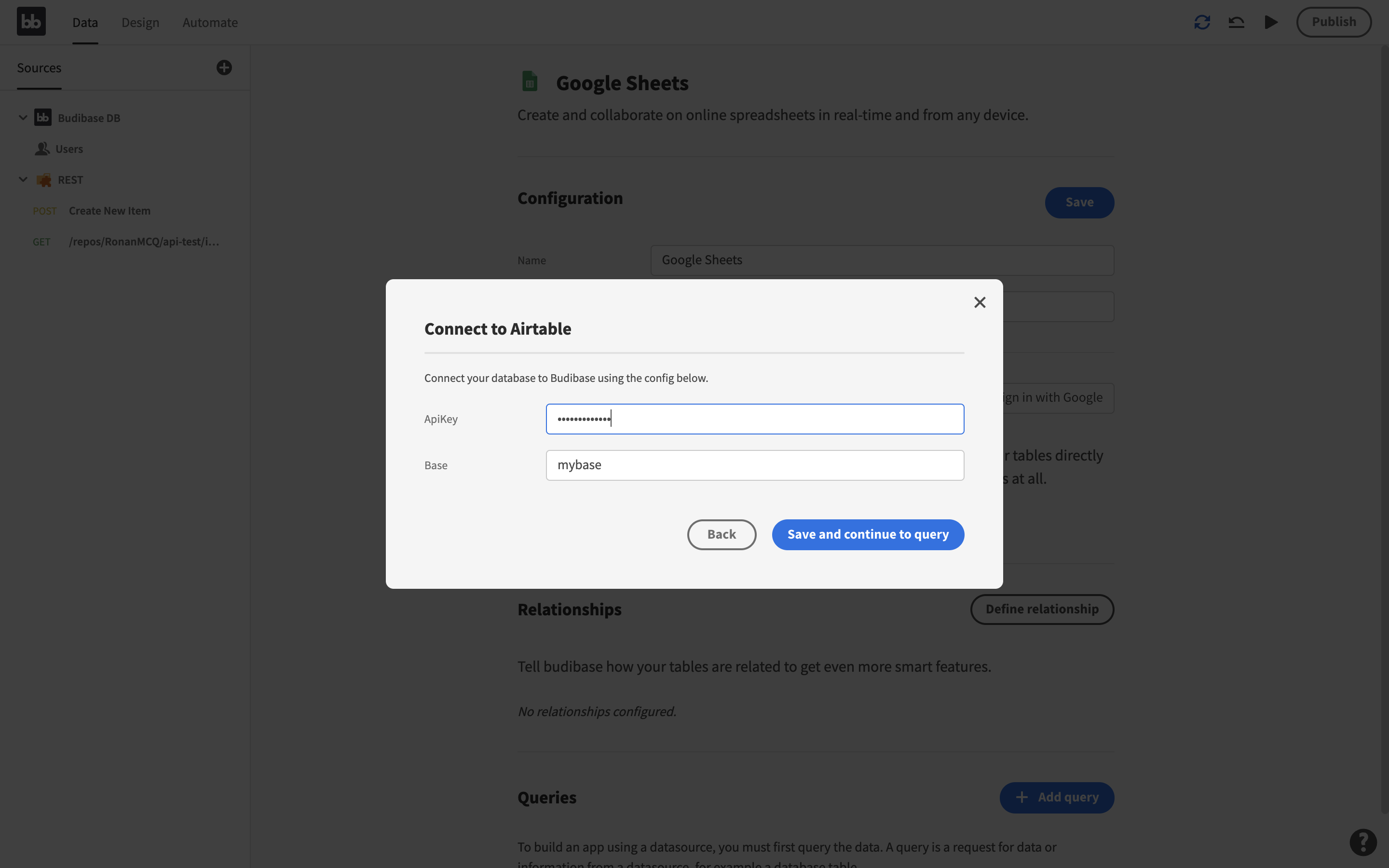Collapse the REST datasource tree item
The height and width of the screenshot is (868, 1389).
pos(22,180)
